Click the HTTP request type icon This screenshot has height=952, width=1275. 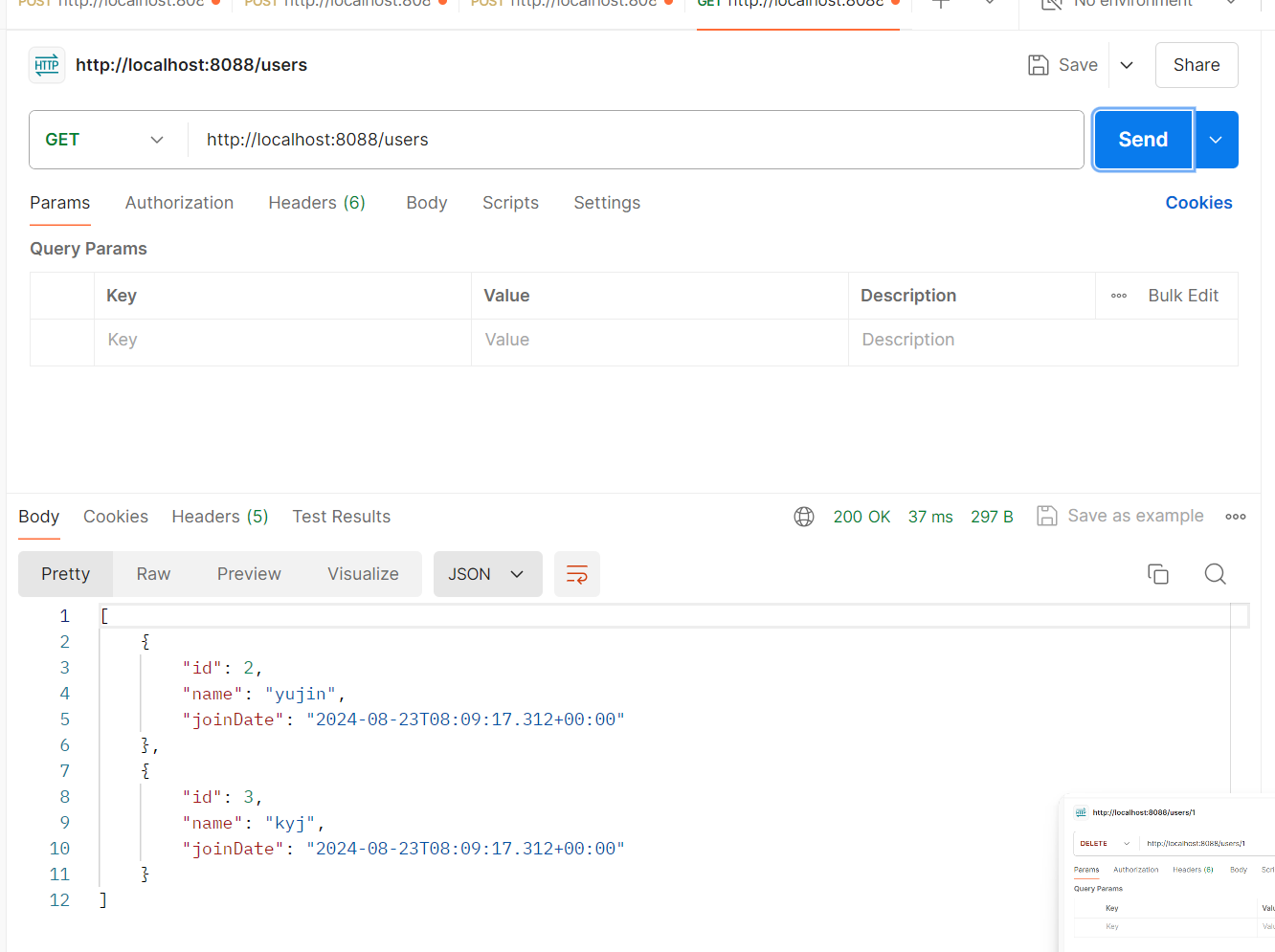click(47, 65)
